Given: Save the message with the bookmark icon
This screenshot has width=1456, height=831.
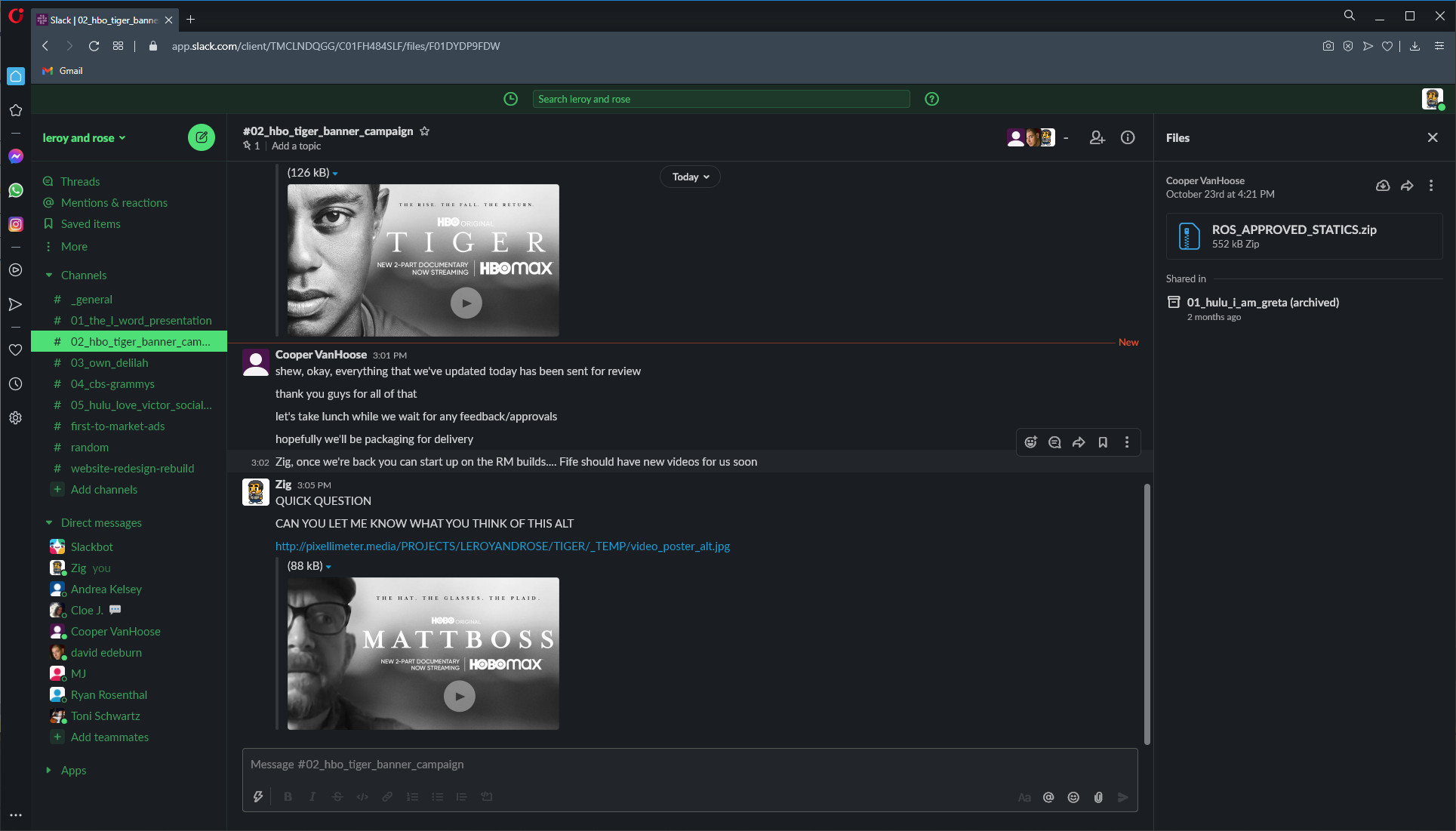Looking at the screenshot, I should [x=1104, y=442].
